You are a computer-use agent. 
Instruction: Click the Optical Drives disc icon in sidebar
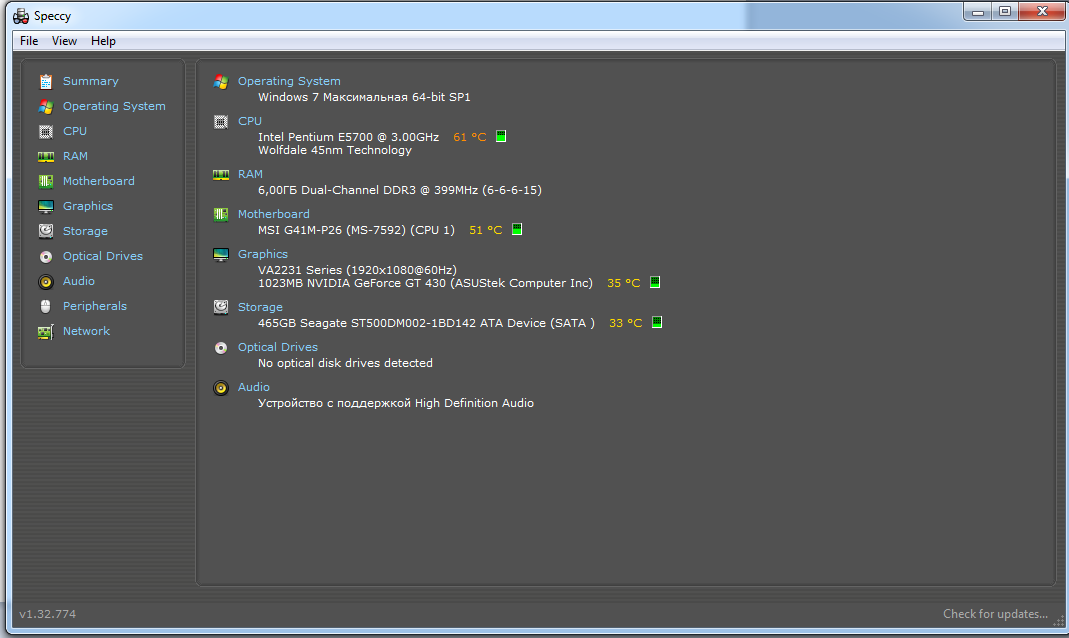tap(46, 257)
